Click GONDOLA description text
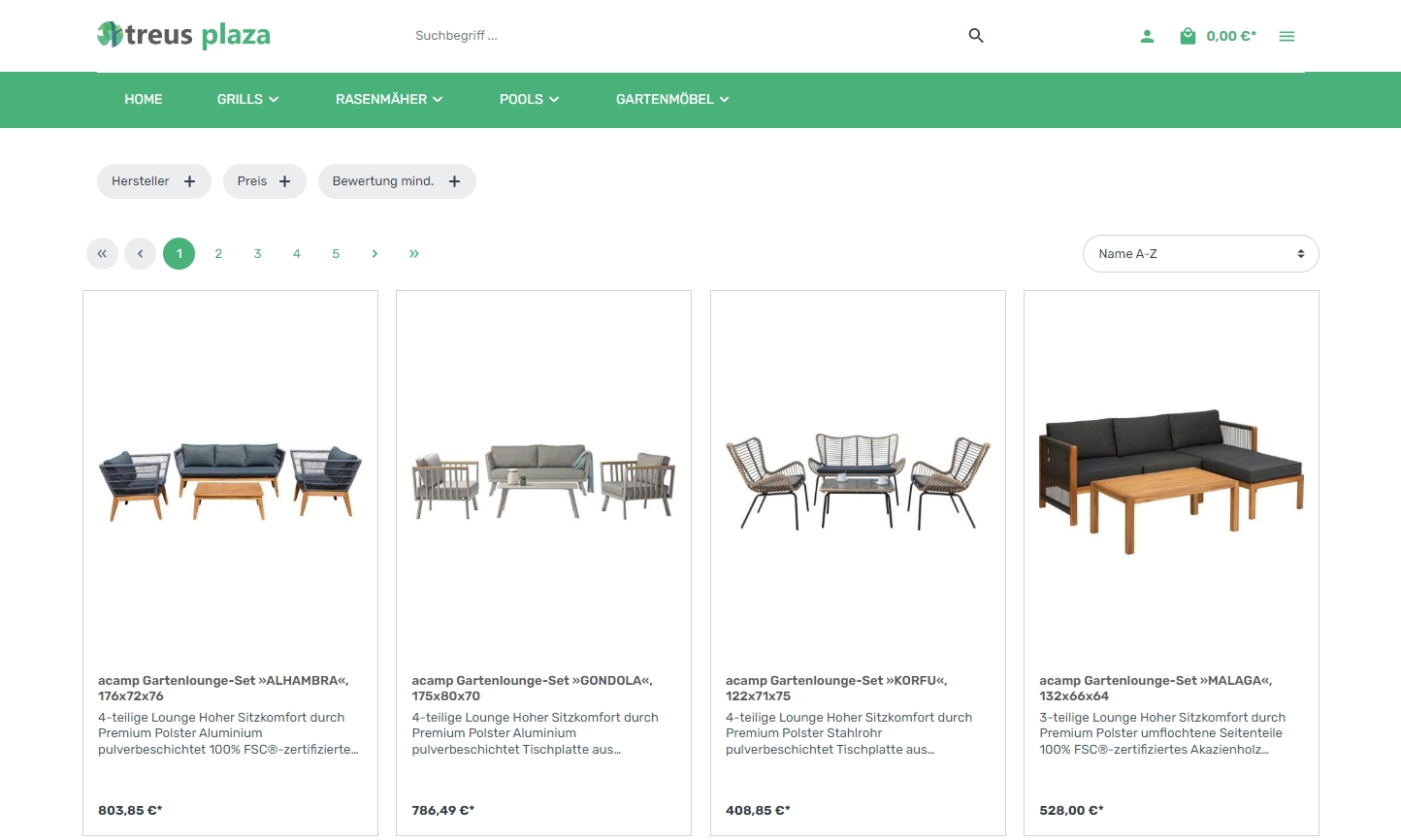This screenshot has height=840, width=1401. pyautogui.click(x=535, y=733)
